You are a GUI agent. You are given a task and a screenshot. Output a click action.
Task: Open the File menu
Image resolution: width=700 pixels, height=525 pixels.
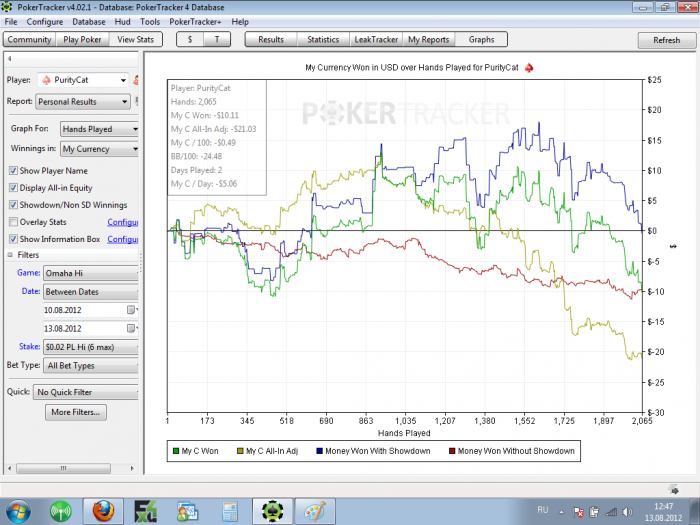point(11,22)
